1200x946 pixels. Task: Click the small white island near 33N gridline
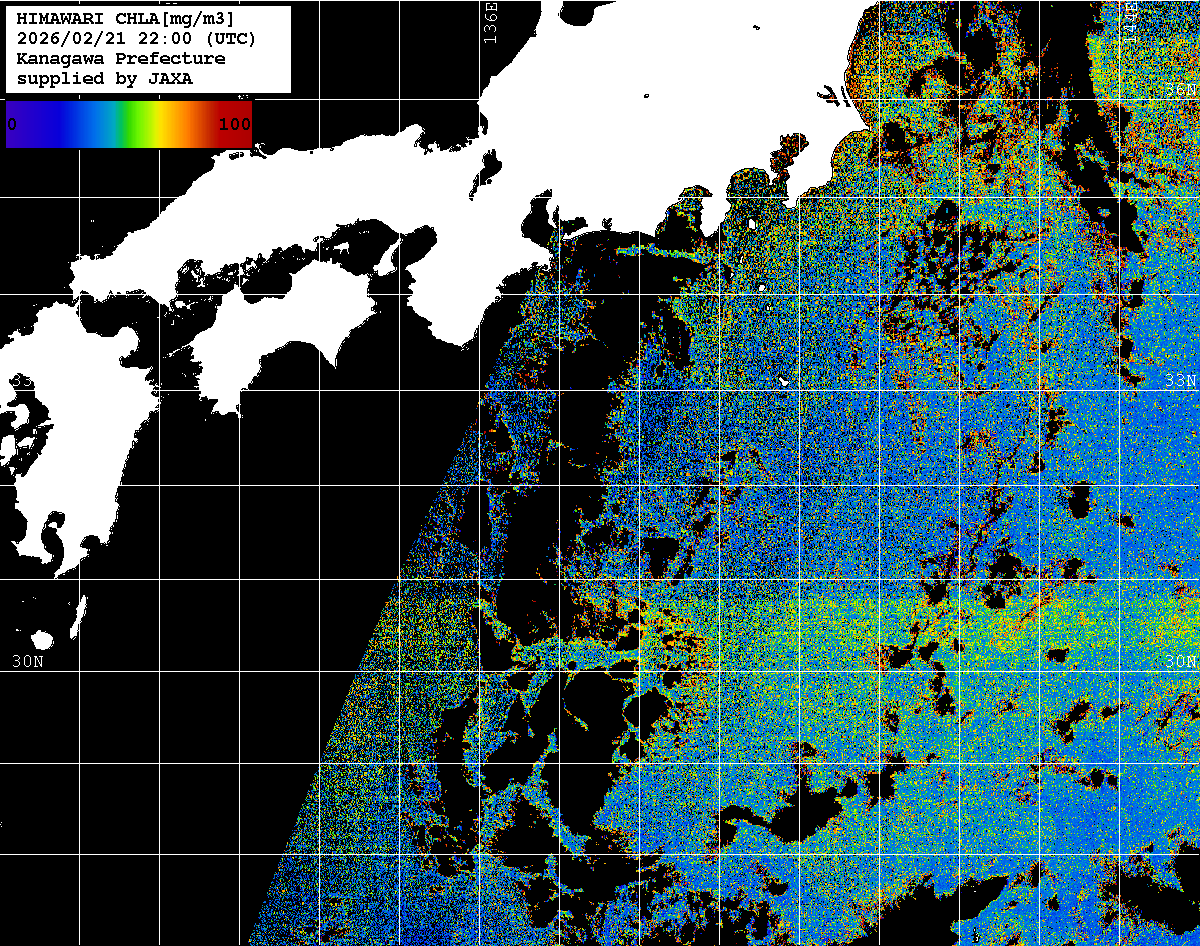(x=785, y=381)
